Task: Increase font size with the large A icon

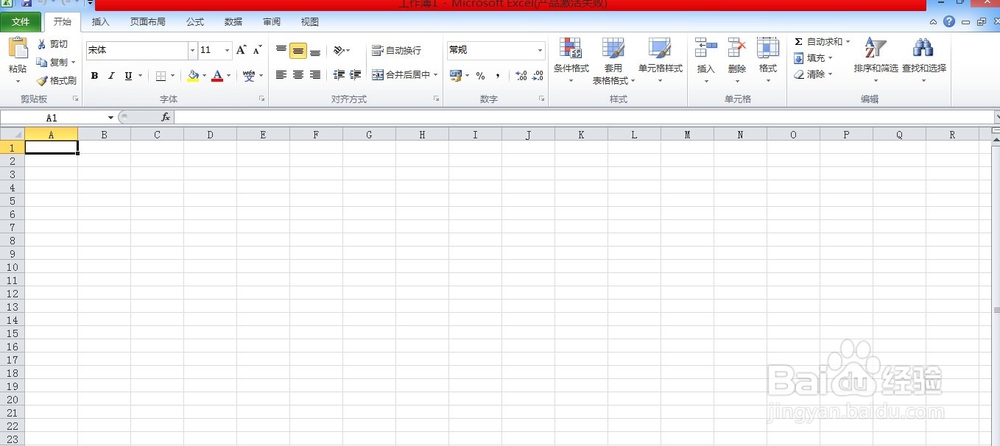Action: pyautogui.click(x=241, y=50)
